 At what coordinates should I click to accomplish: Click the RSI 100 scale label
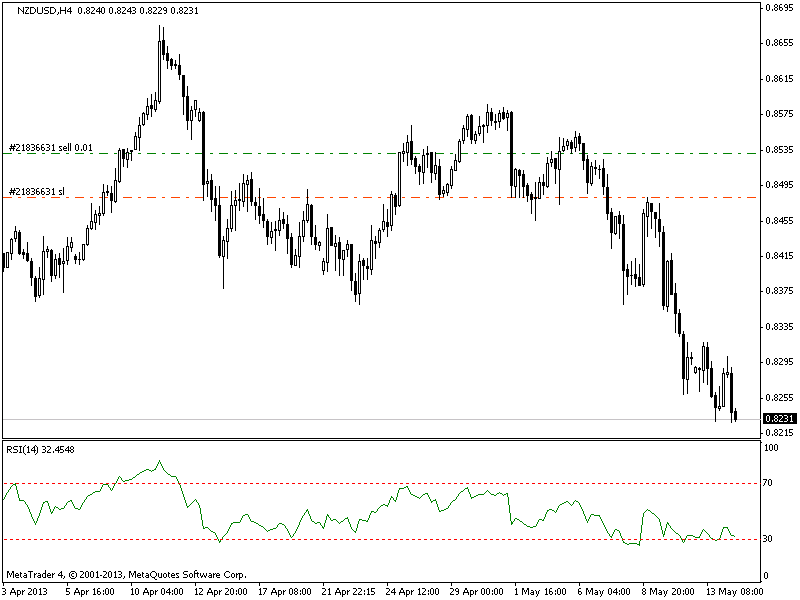pos(771,448)
